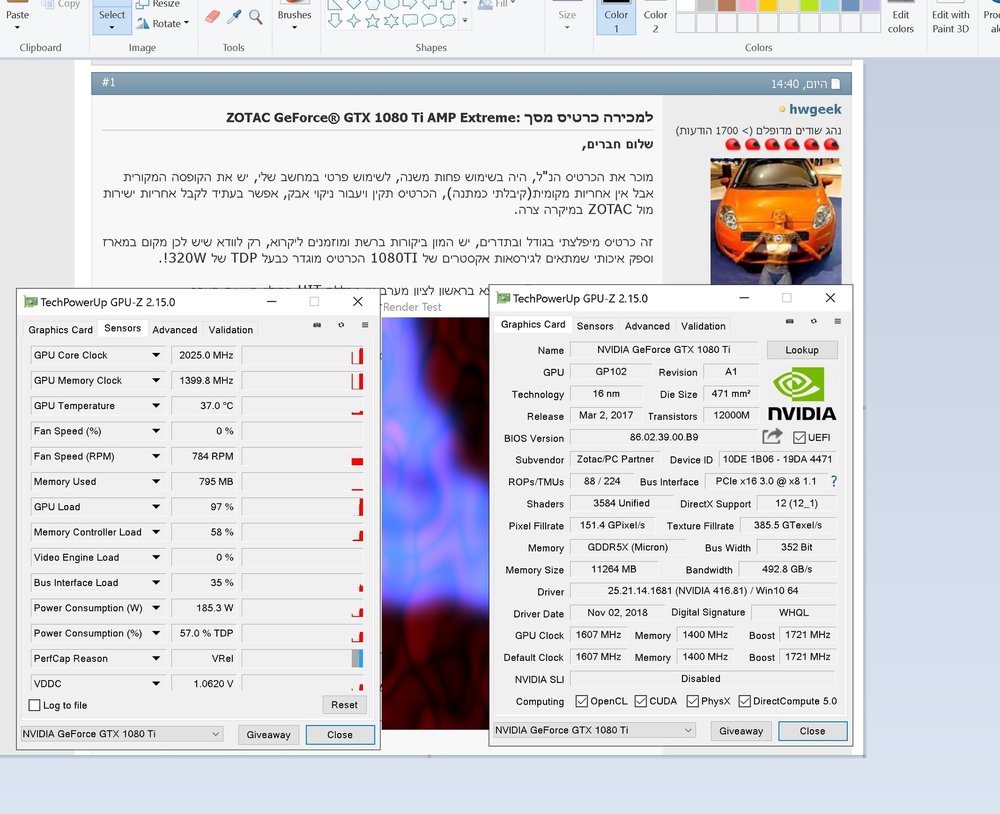Choose the rounded rectangular callout shape

(x=410, y=21)
